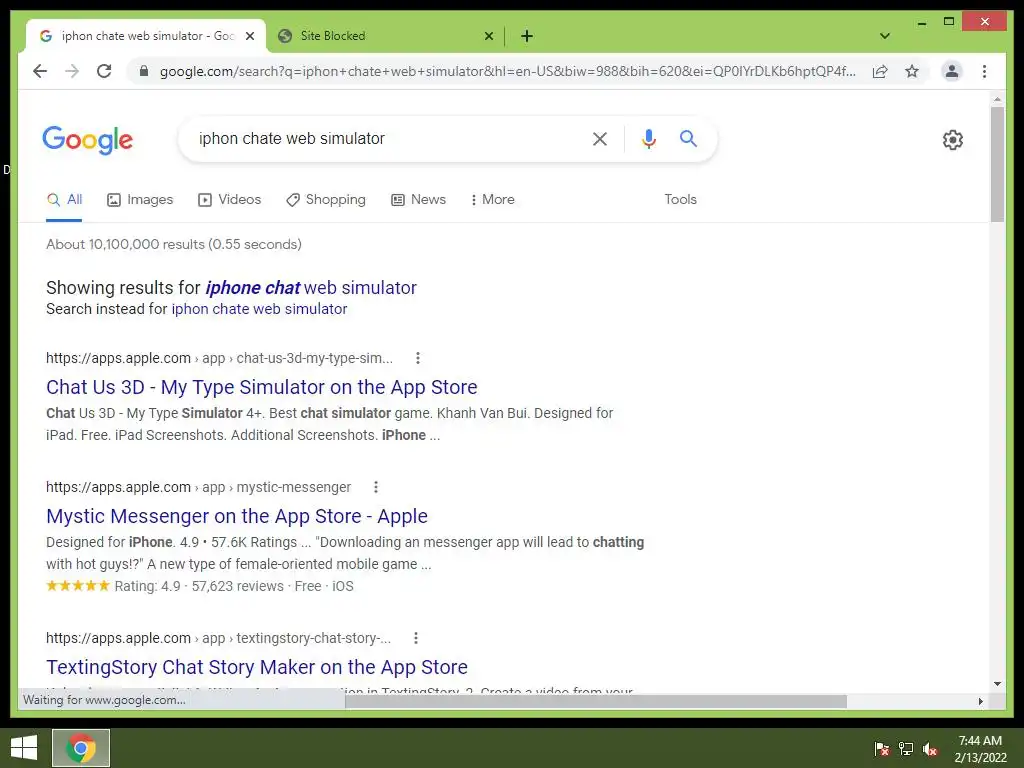The height and width of the screenshot is (768, 1024).
Task: Open options for Mystic Messenger result
Action: click(x=376, y=487)
